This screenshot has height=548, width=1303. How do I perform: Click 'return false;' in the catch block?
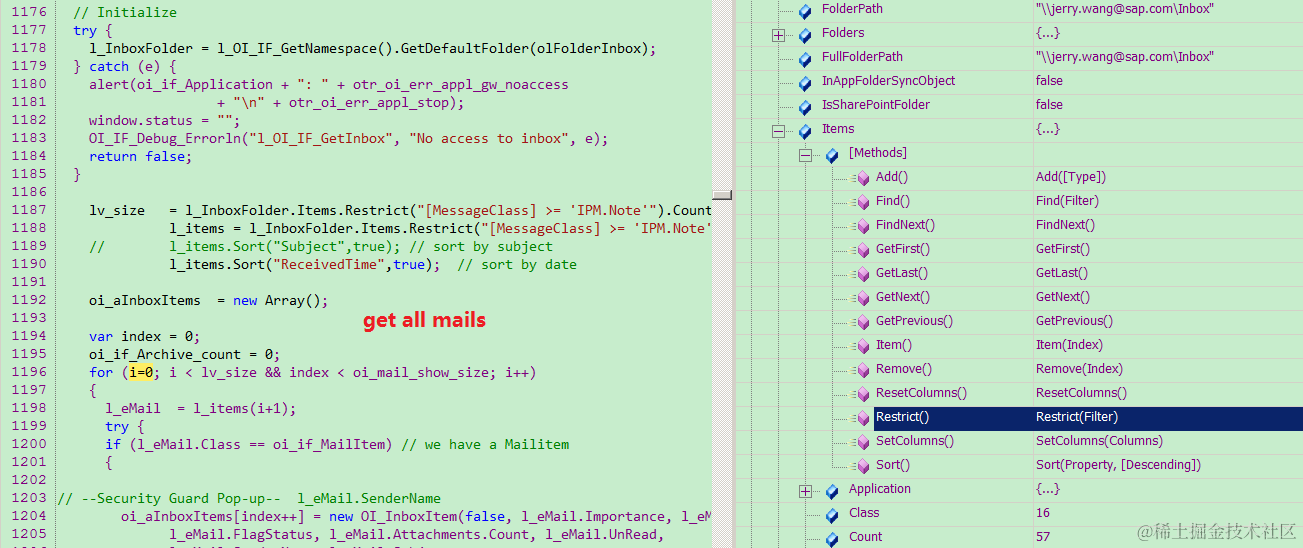(x=140, y=156)
